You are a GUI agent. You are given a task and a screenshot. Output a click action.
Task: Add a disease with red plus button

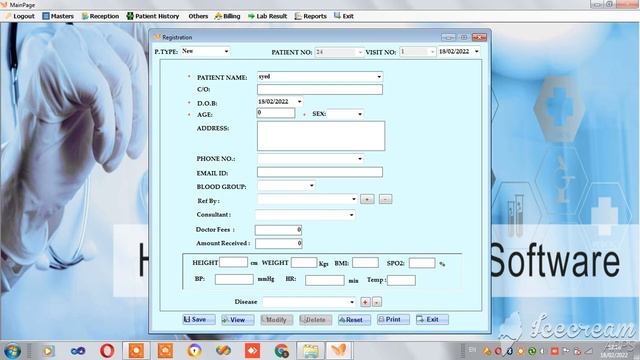point(365,302)
